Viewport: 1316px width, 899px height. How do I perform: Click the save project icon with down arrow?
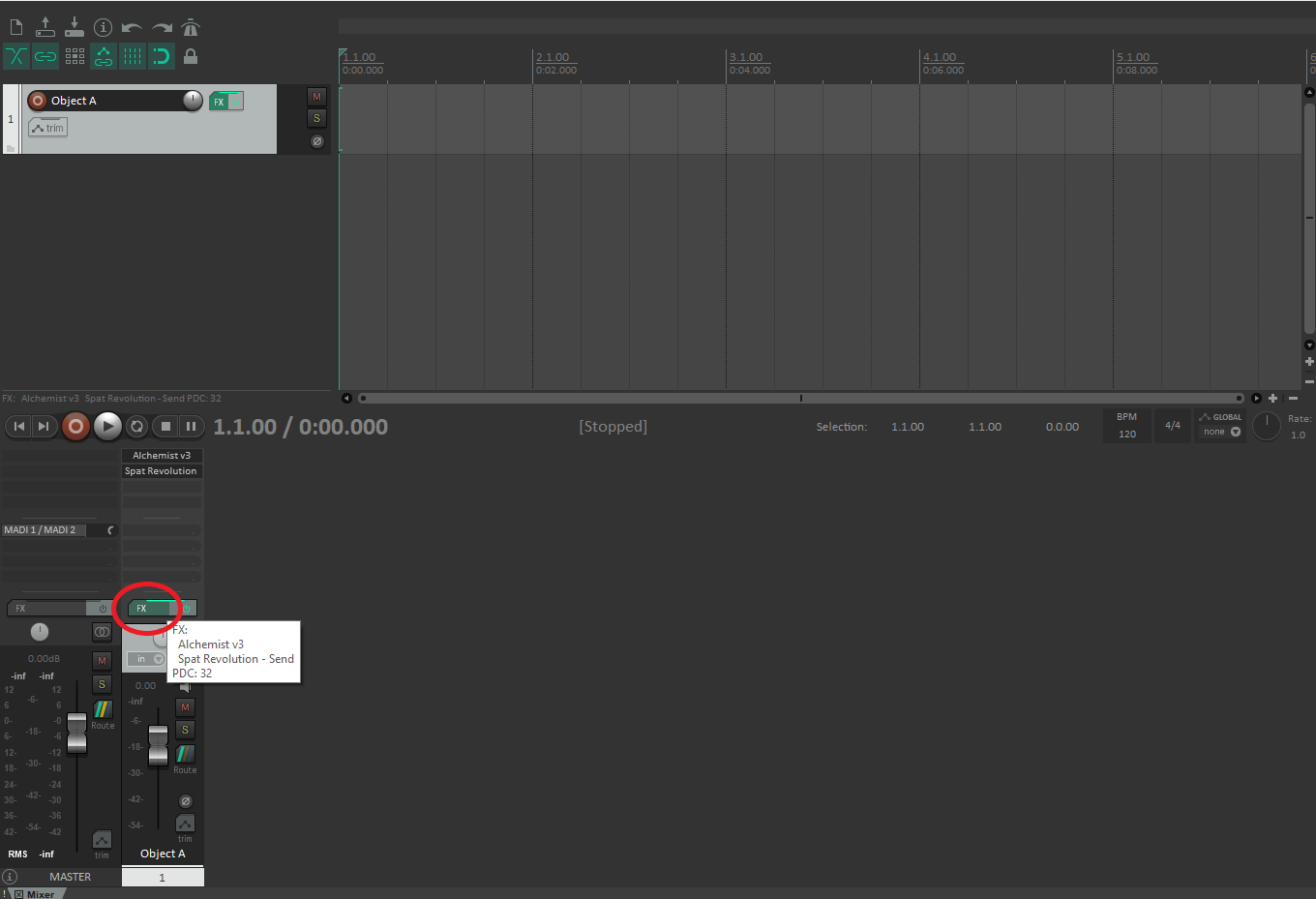tap(74, 27)
